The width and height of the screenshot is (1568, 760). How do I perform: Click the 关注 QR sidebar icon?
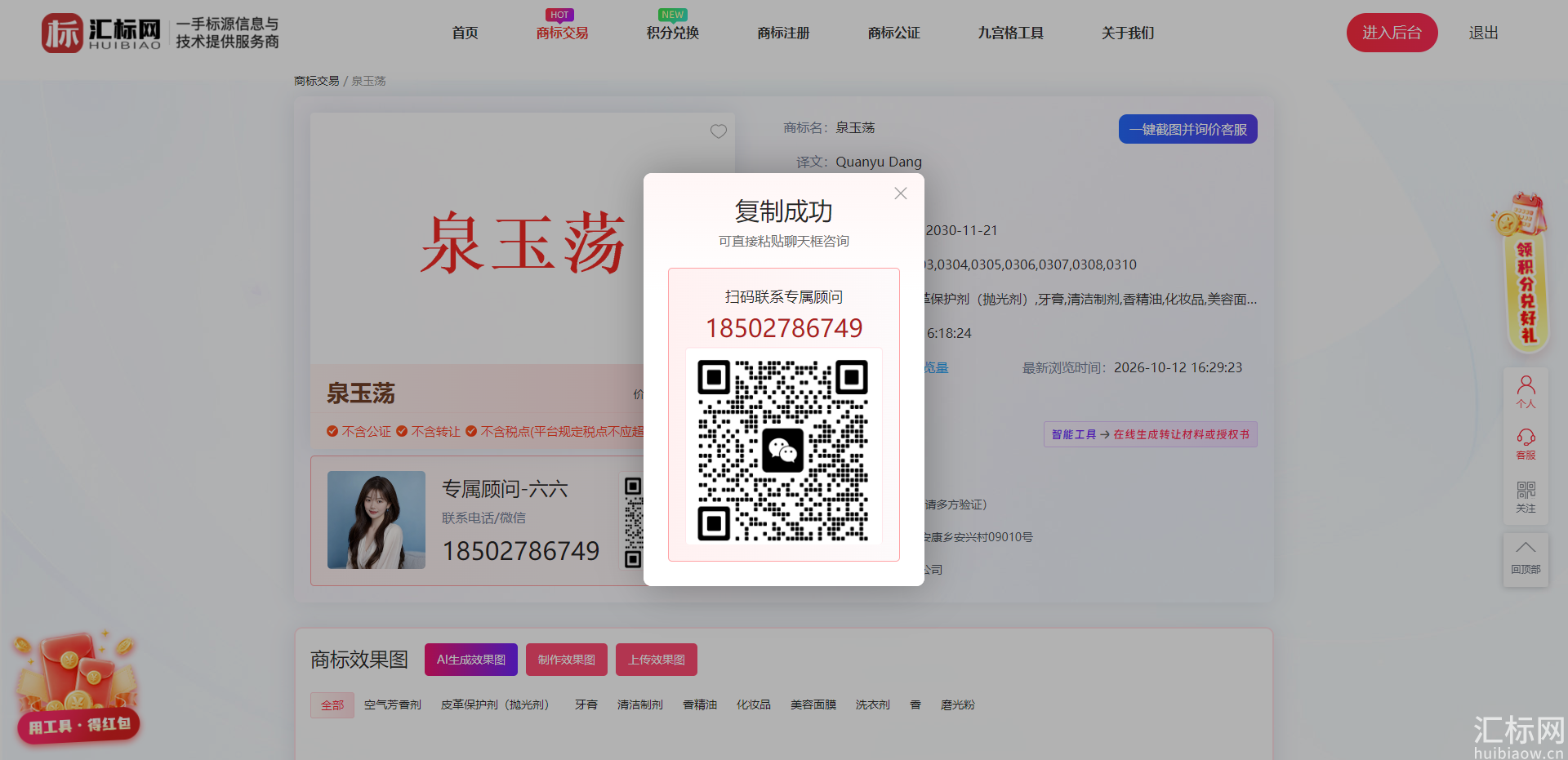tap(1526, 496)
